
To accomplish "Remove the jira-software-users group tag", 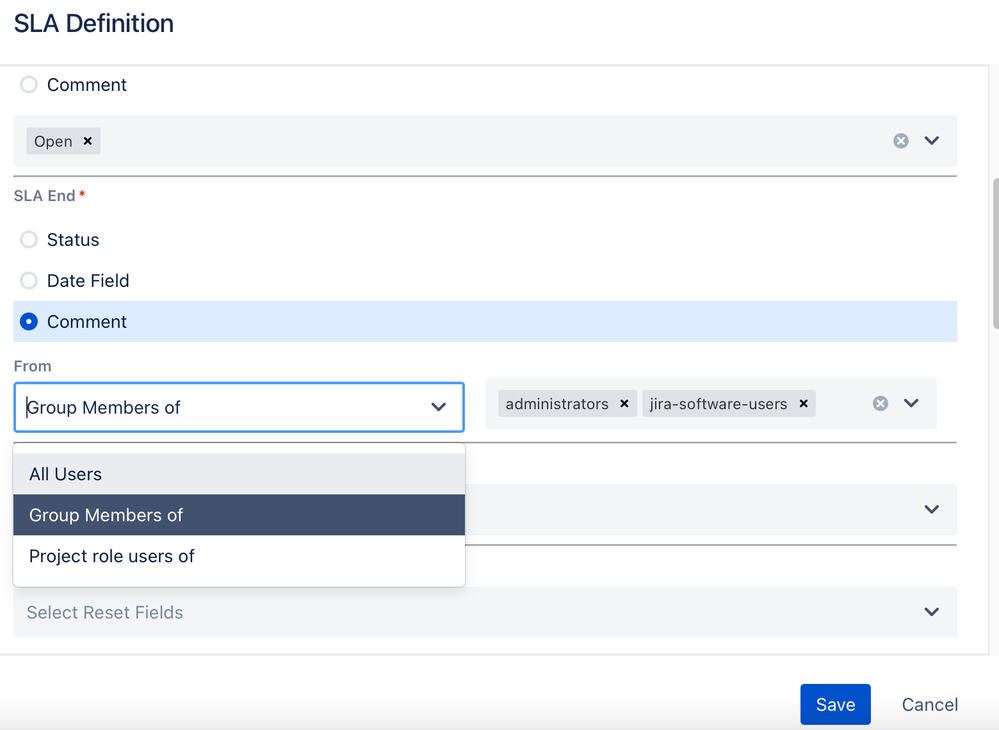I will click(803, 404).
